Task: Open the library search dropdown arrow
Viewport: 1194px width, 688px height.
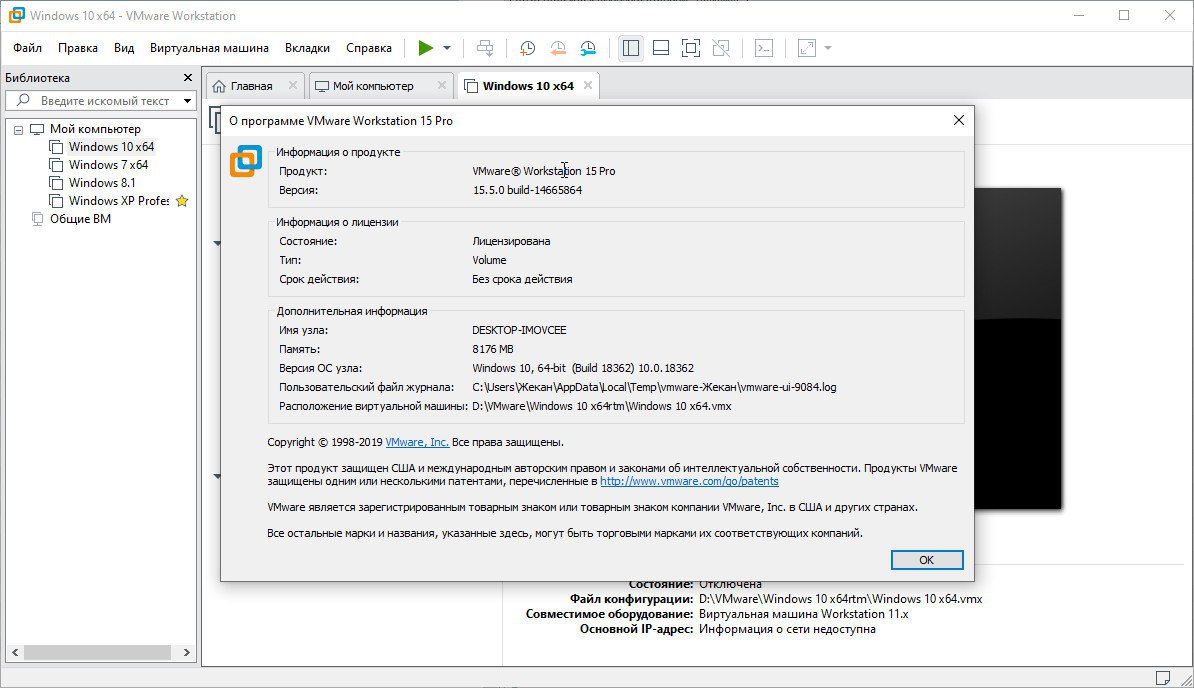Action: pos(187,100)
